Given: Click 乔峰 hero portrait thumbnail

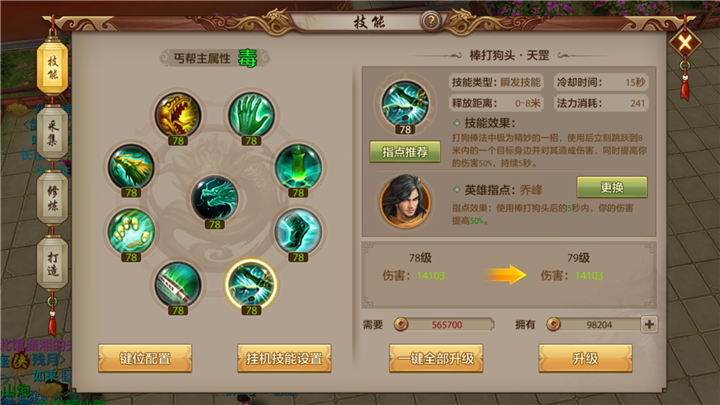Looking at the screenshot, I should coord(405,202).
